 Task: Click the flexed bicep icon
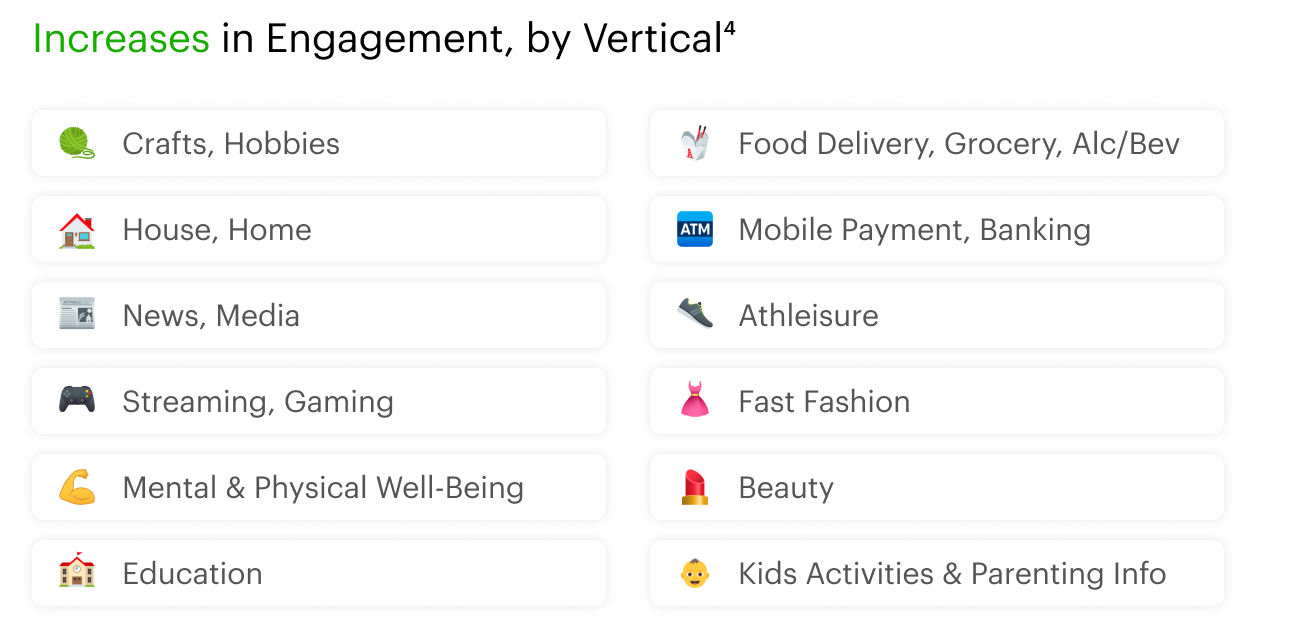[77, 488]
